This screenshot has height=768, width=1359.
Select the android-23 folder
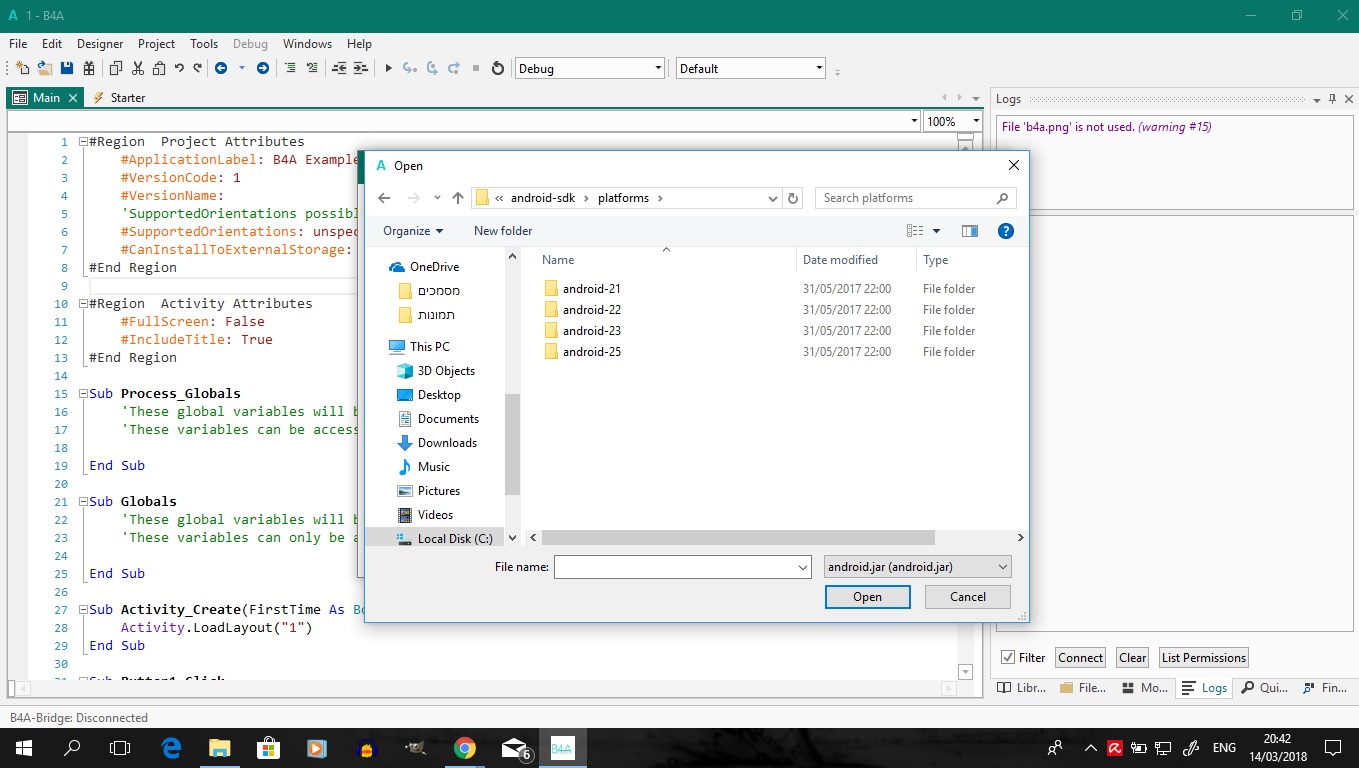point(591,331)
